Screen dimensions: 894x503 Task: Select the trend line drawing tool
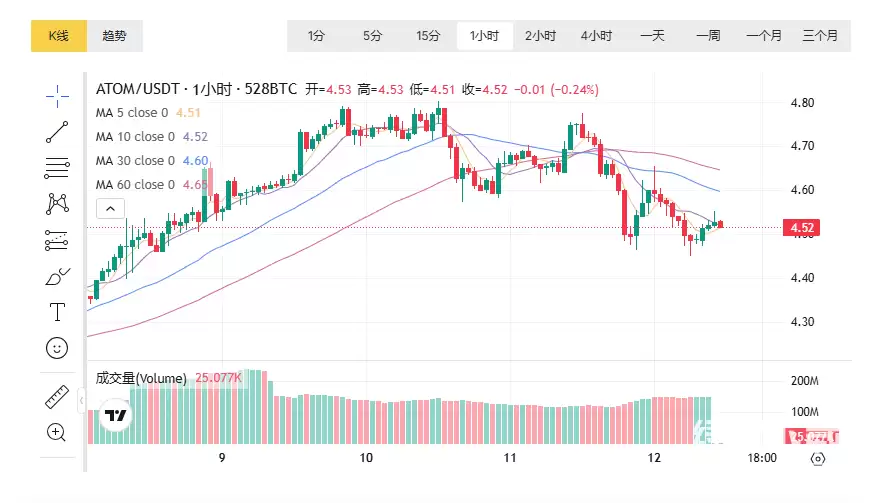pos(57,130)
